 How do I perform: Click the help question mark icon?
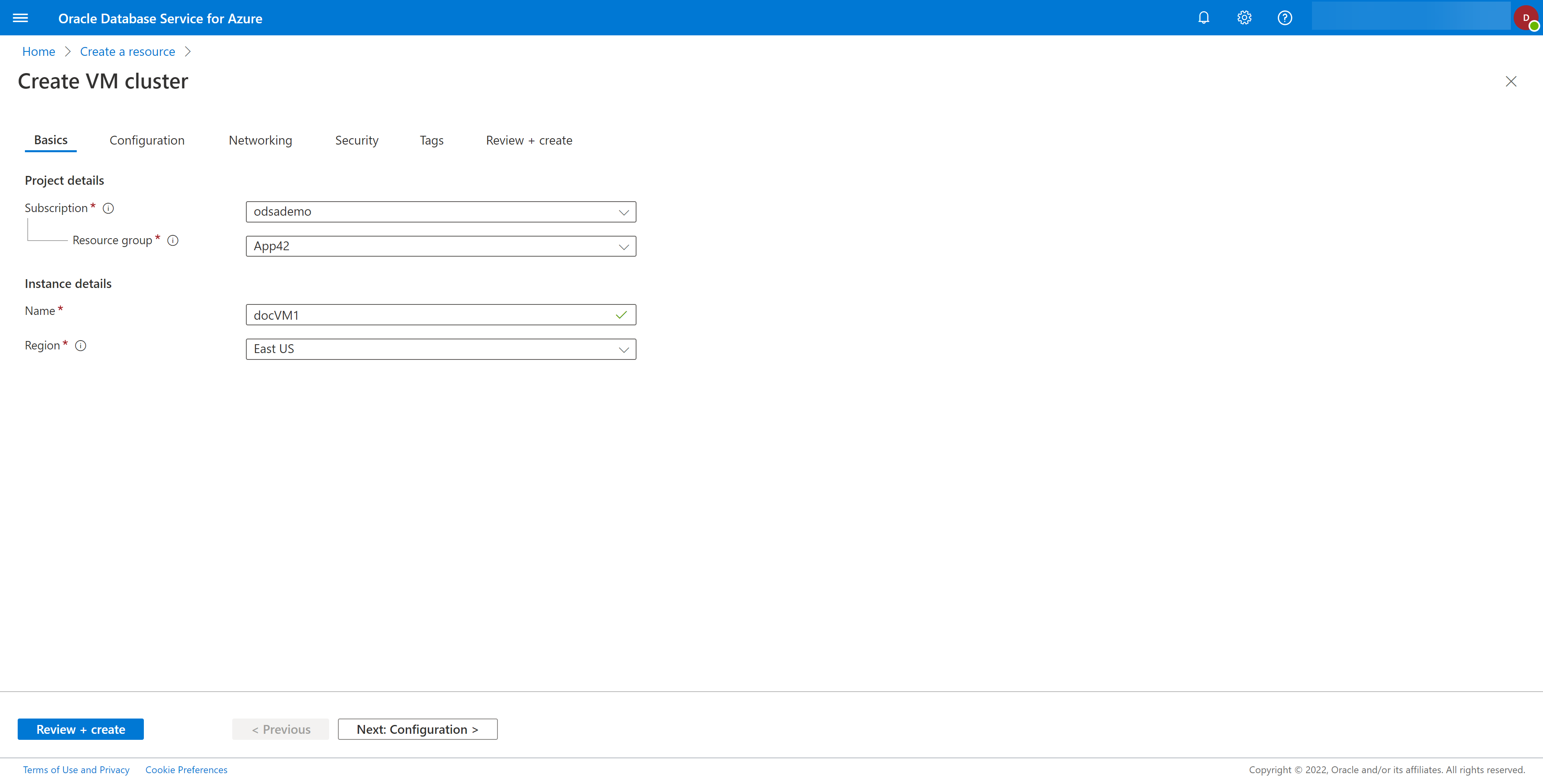pyautogui.click(x=1285, y=18)
